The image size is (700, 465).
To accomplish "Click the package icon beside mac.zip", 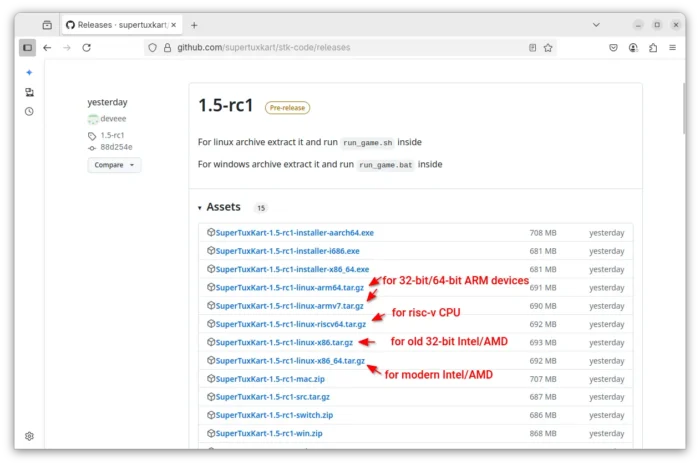I will tap(211, 378).
